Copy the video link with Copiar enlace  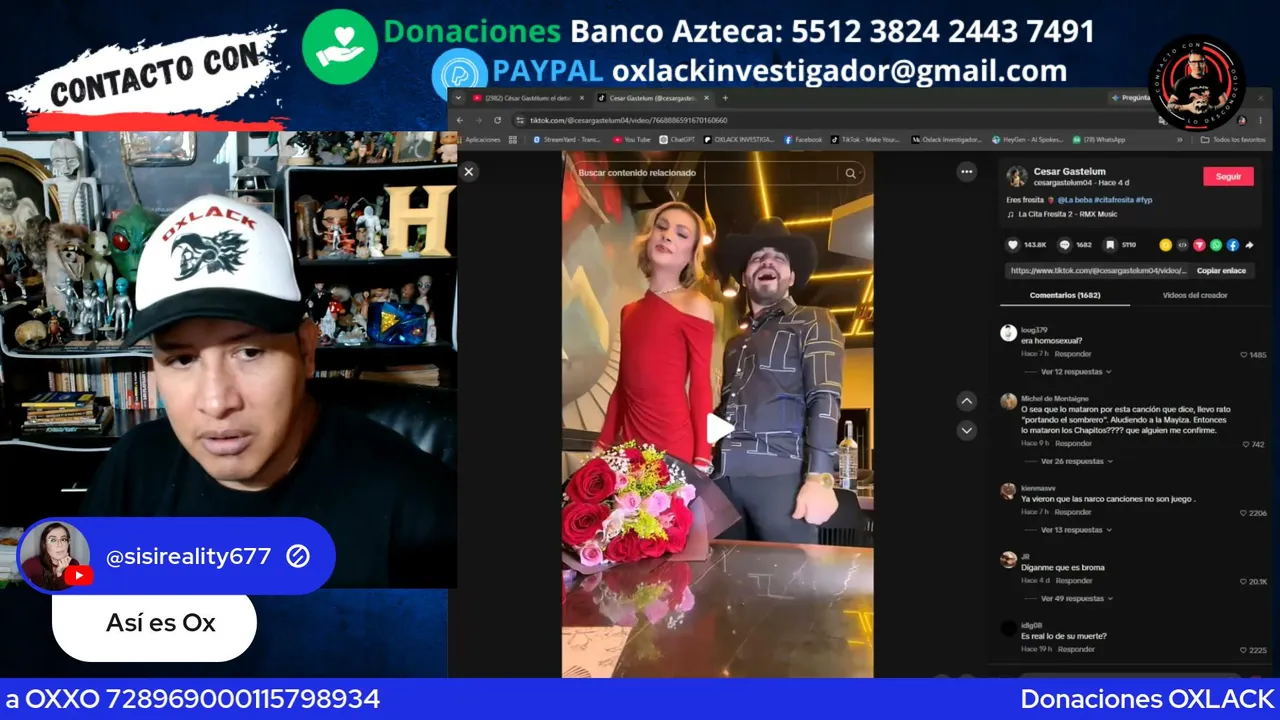1221,271
